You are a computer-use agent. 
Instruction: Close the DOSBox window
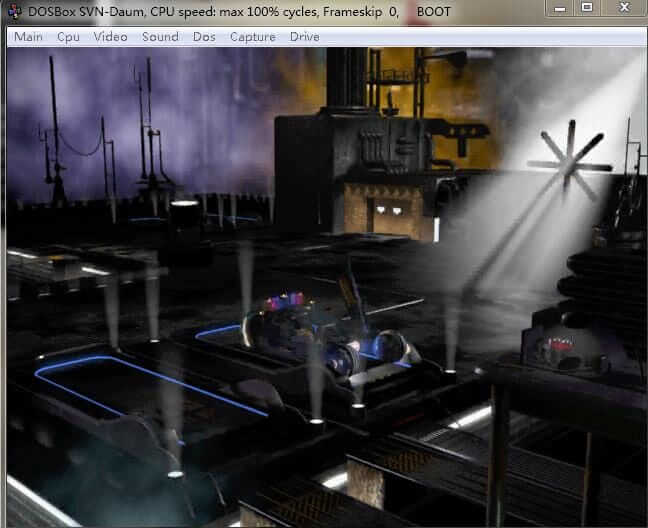[x=622, y=8]
